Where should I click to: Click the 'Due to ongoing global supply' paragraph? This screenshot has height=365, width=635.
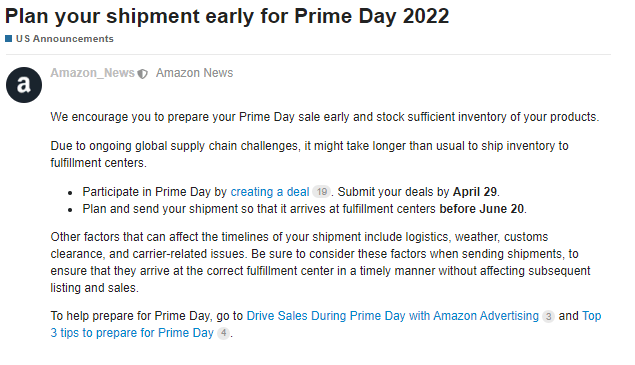[x=309, y=154]
